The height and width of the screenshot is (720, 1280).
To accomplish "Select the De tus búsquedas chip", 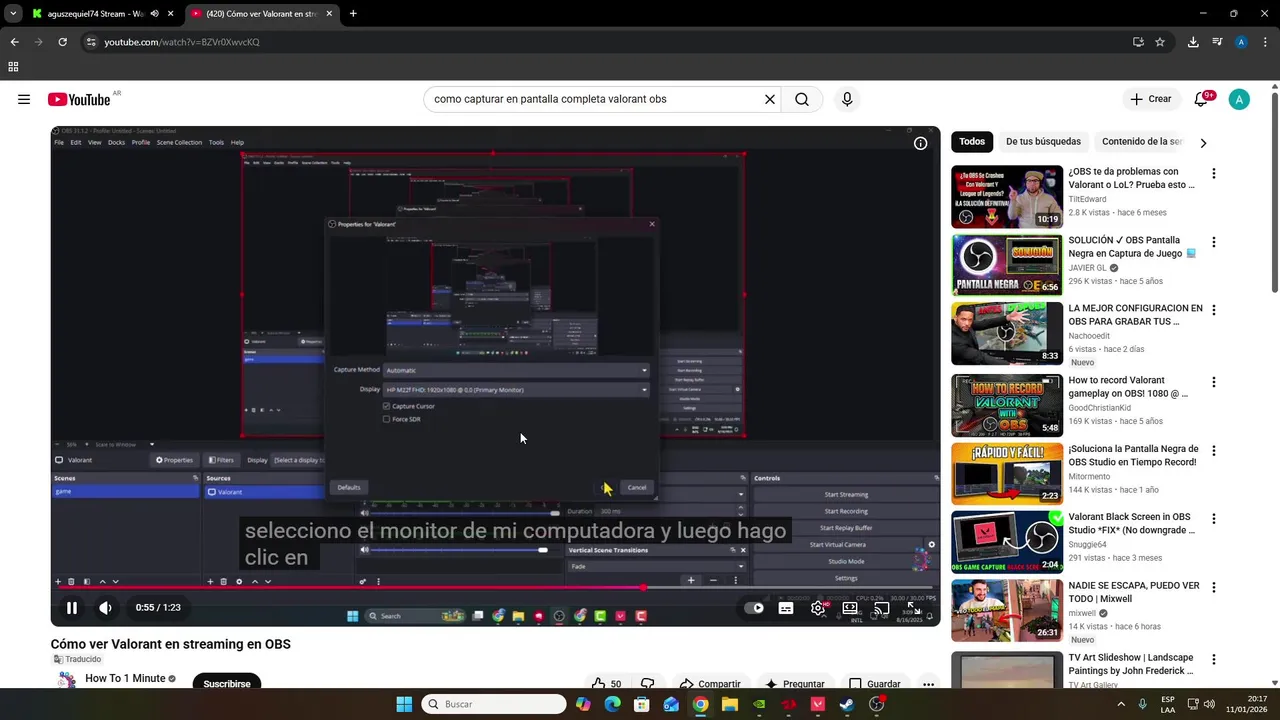I will pos(1043,142).
